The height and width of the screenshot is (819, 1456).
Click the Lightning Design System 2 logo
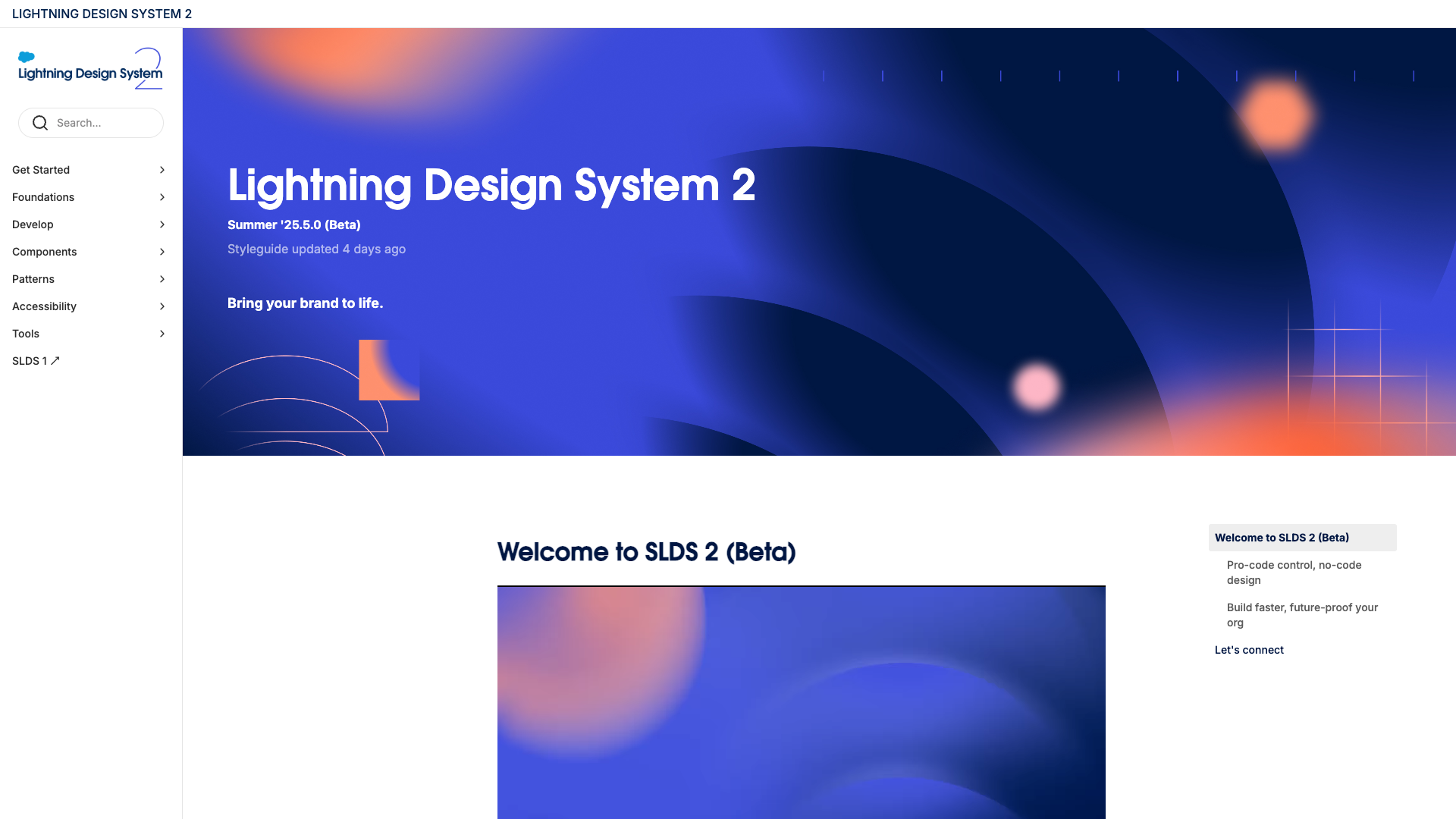90,70
